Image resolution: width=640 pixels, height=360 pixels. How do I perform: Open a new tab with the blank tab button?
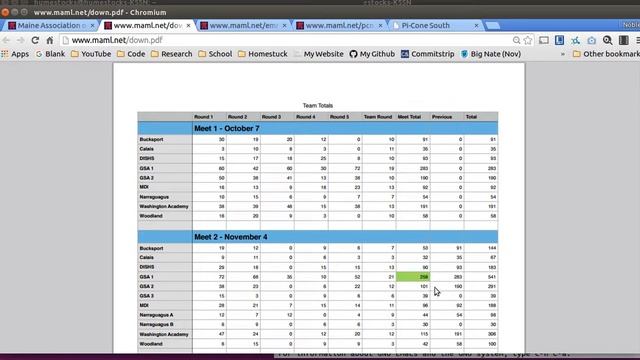coord(493,26)
